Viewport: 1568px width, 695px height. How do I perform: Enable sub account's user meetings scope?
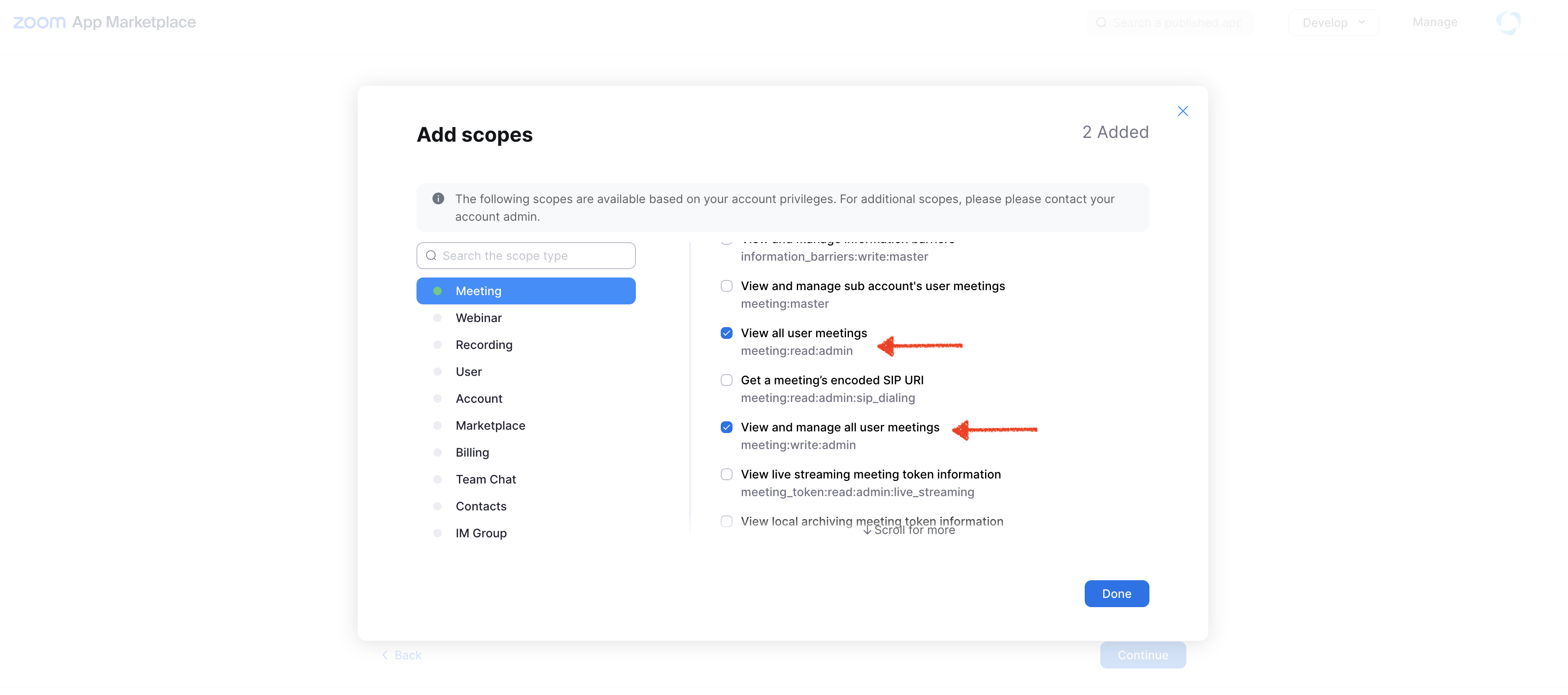click(x=726, y=286)
